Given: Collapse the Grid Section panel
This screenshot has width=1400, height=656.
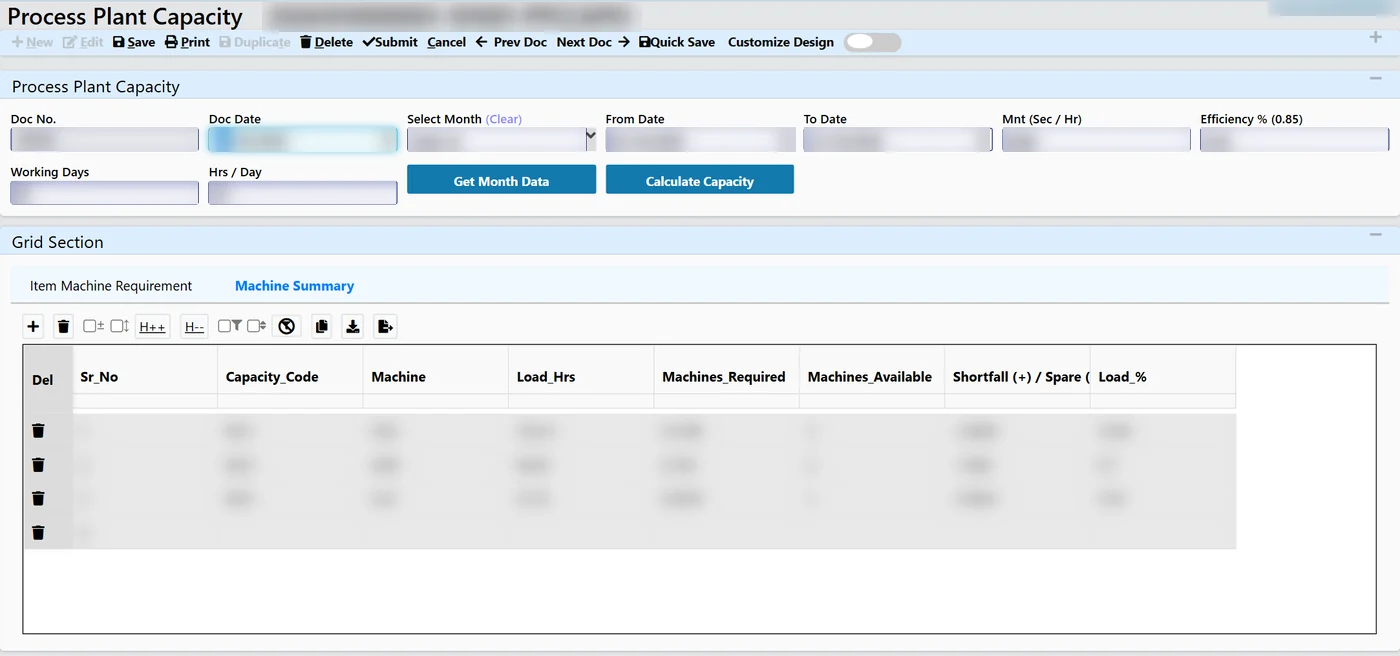Looking at the screenshot, I should point(1375,235).
